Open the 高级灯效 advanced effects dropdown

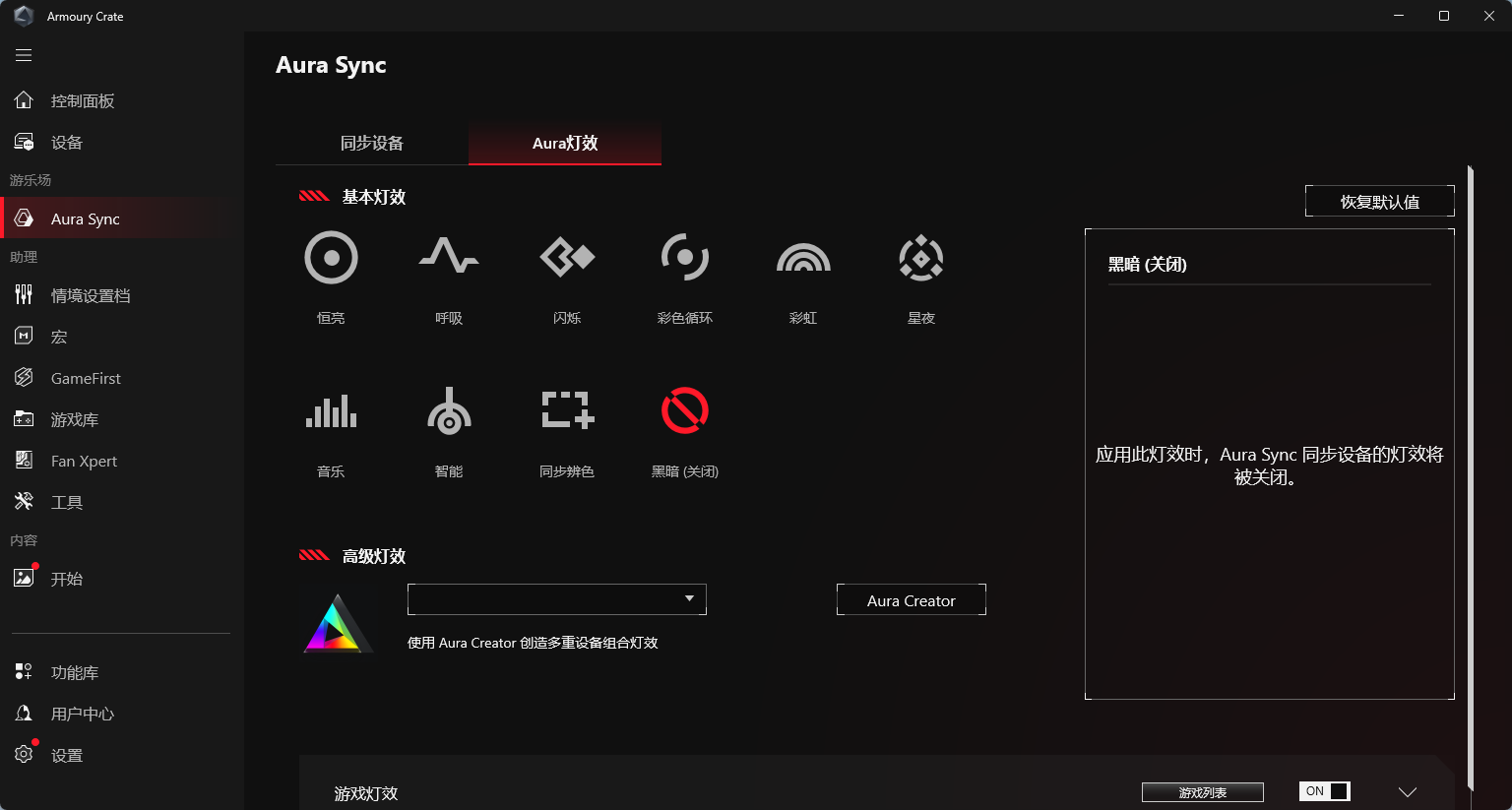coord(557,599)
